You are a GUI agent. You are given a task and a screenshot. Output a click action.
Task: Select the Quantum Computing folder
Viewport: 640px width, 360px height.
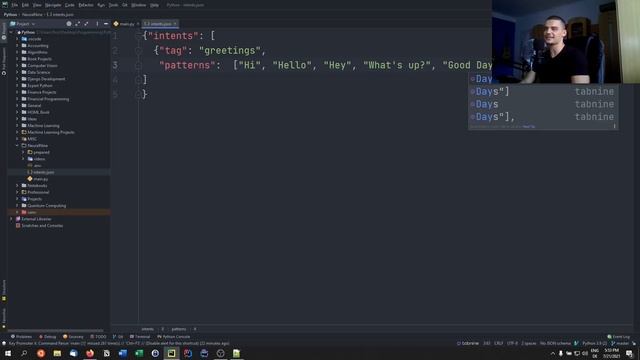click(47, 206)
